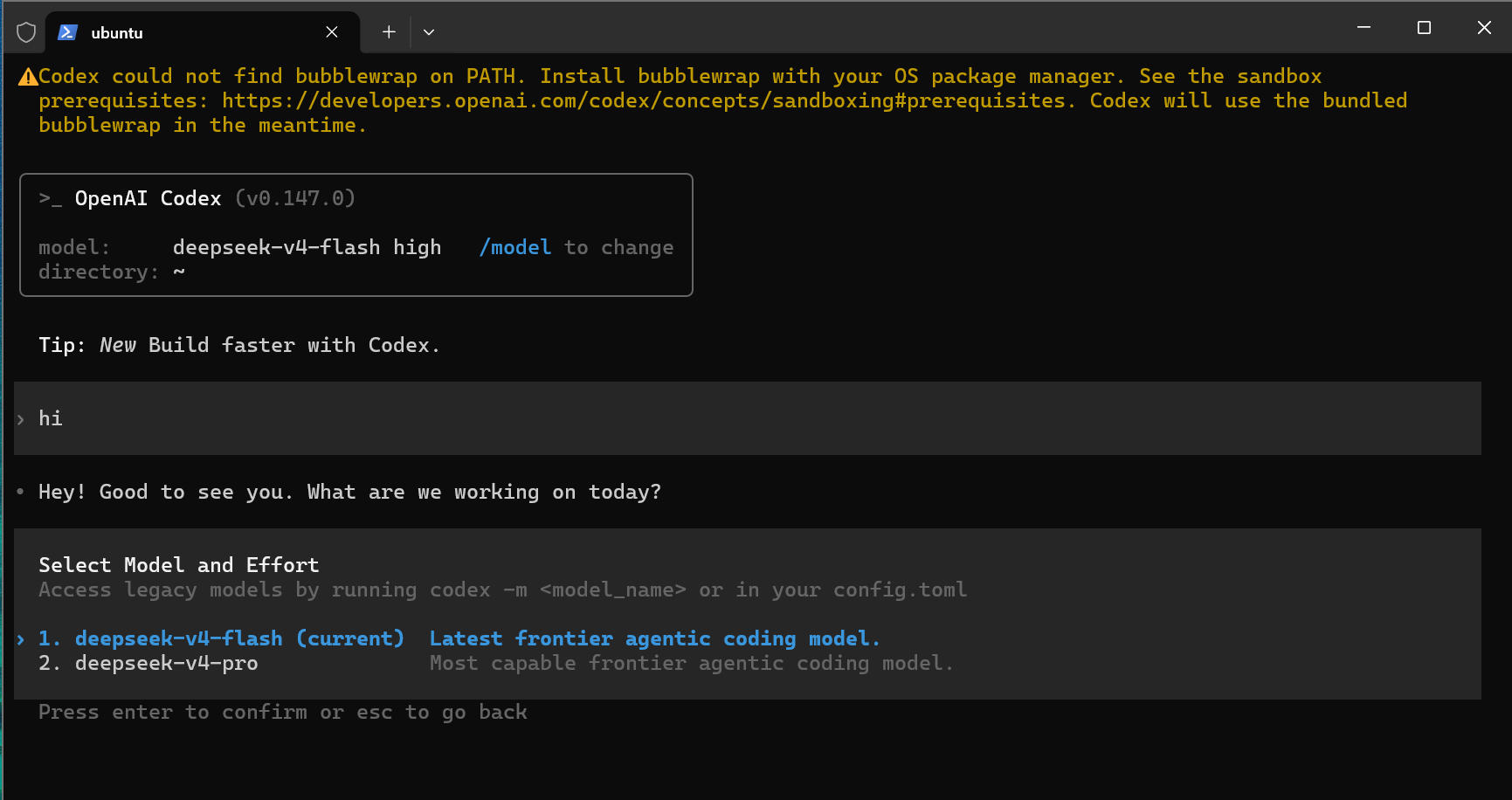The width and height of the screenshot is (1512, 800).
Task: Click the 'Press enter to confirm' hint
Action: 283,712
